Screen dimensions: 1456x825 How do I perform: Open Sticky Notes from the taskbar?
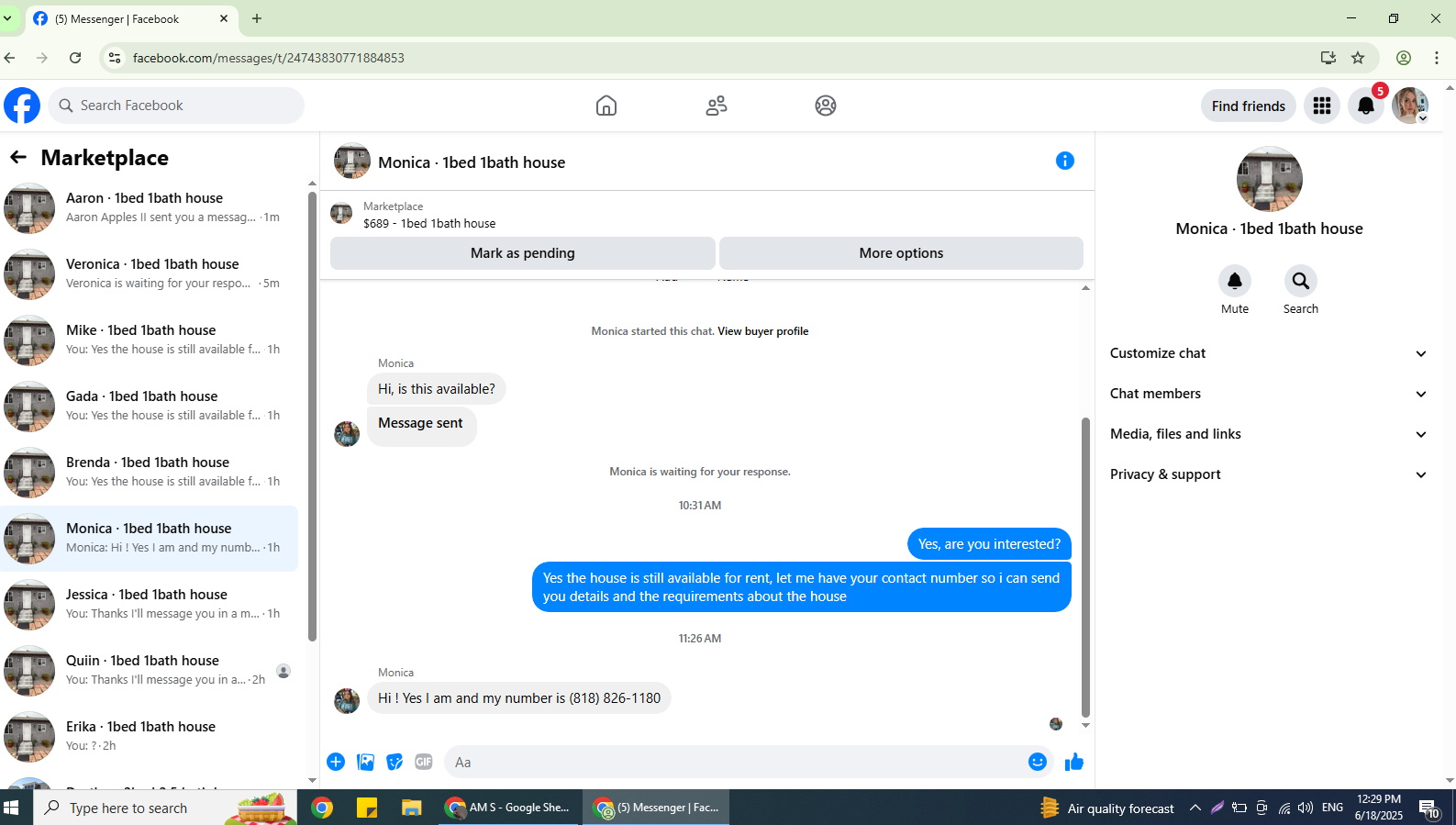point(367,808)
